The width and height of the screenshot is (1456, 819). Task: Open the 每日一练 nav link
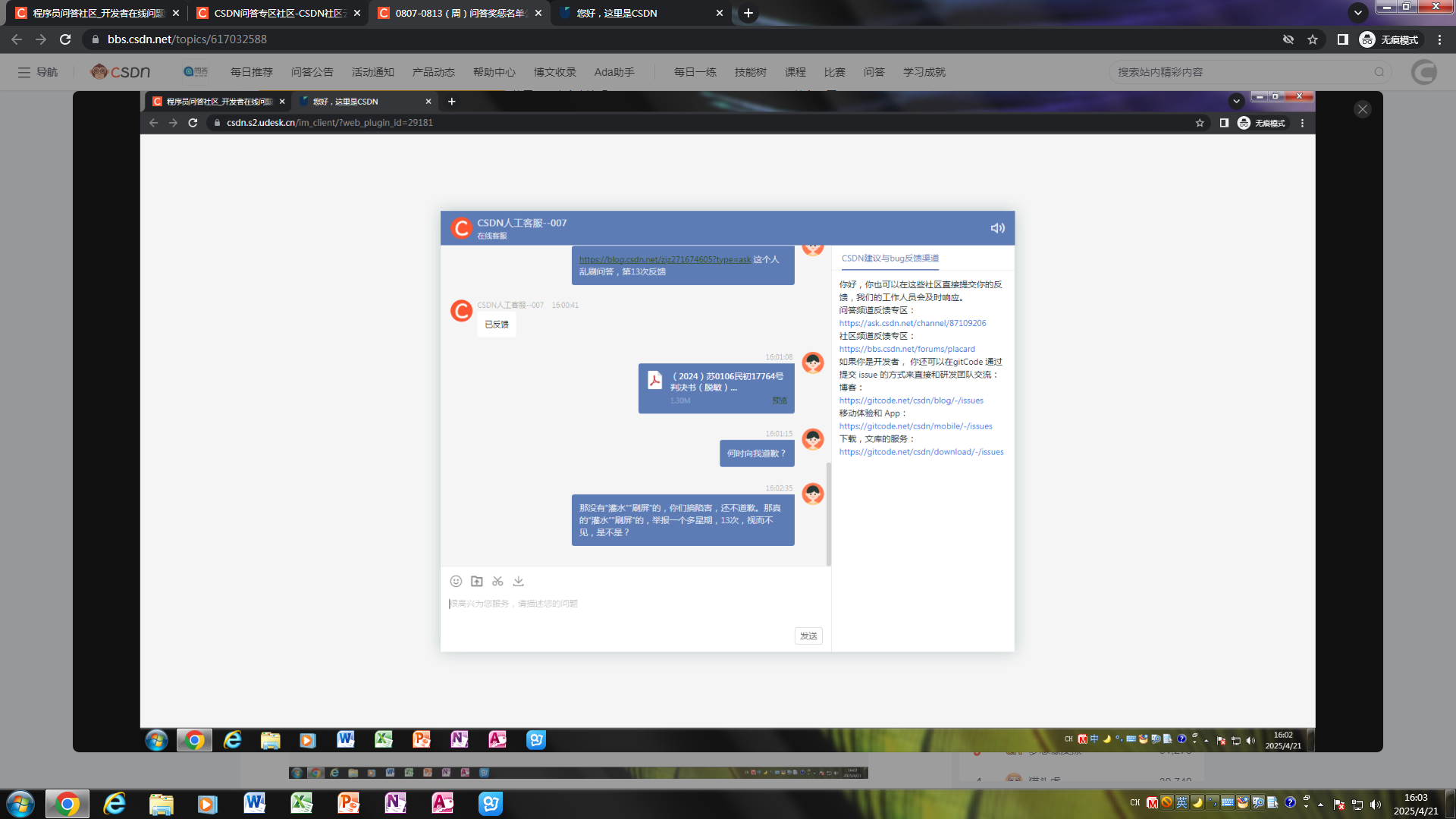(695, 72)
